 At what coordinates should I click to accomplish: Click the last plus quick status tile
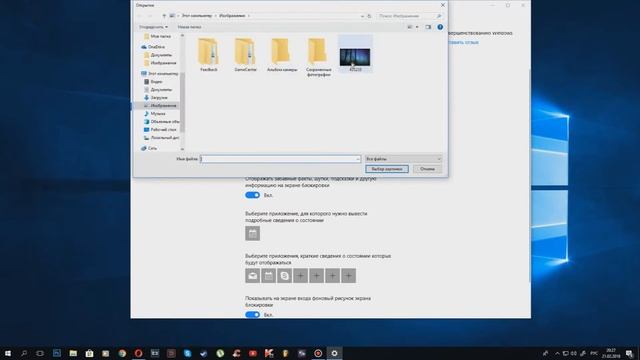pos(348,276)
